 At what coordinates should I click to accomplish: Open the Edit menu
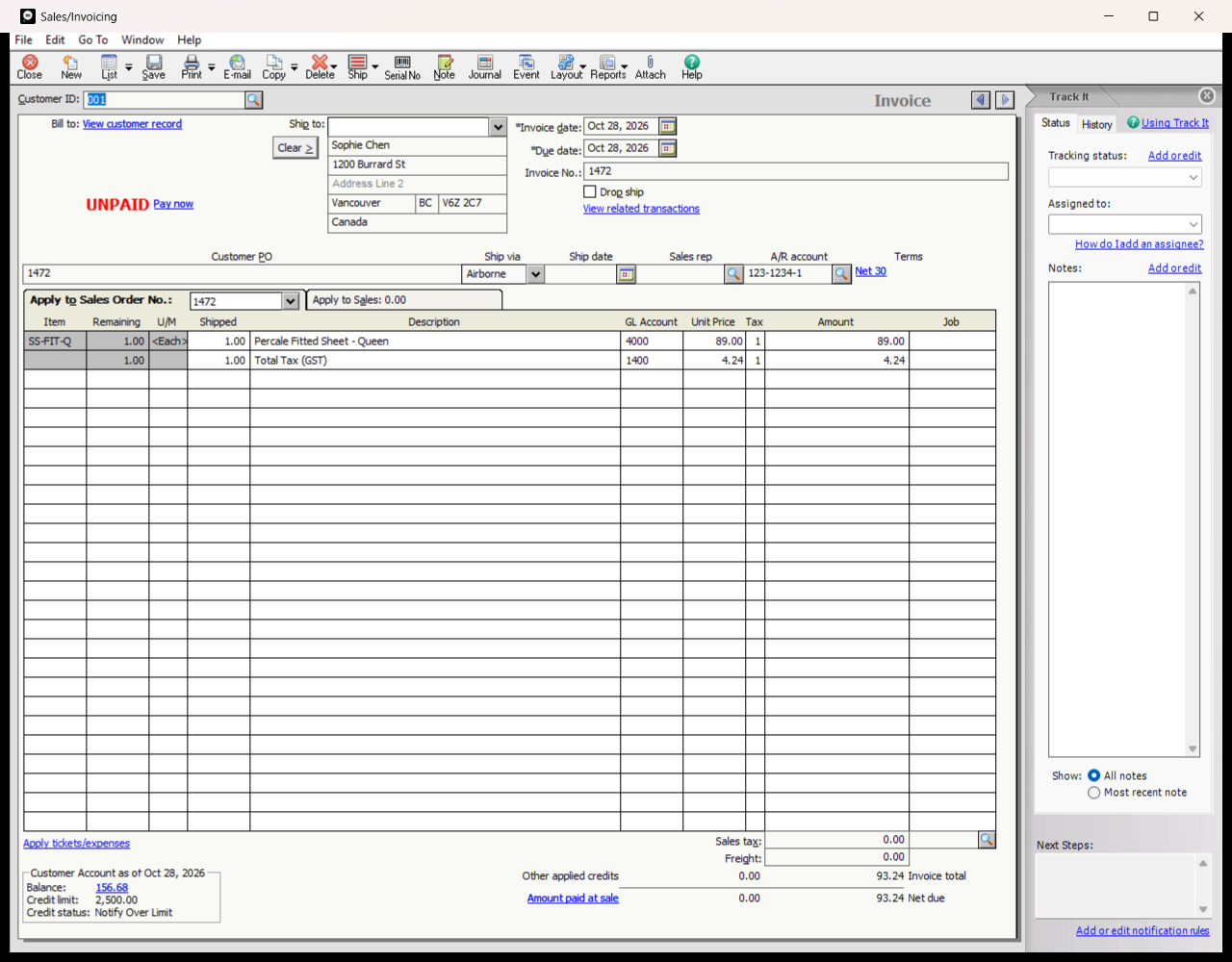pos(55,39)
